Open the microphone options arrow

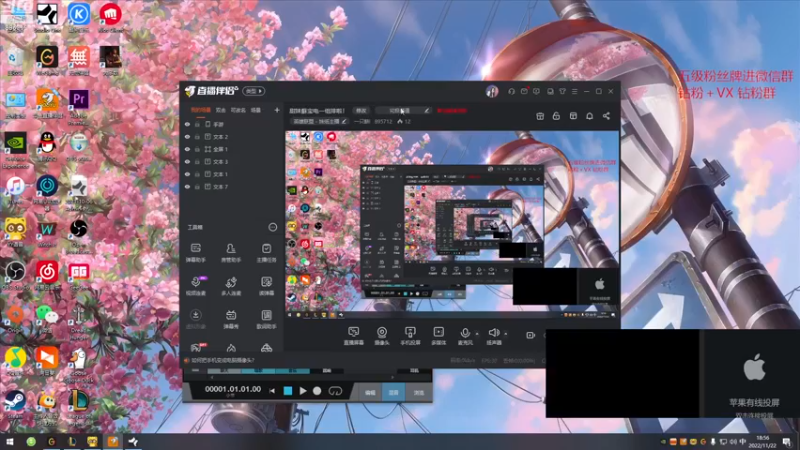(477, 334)
